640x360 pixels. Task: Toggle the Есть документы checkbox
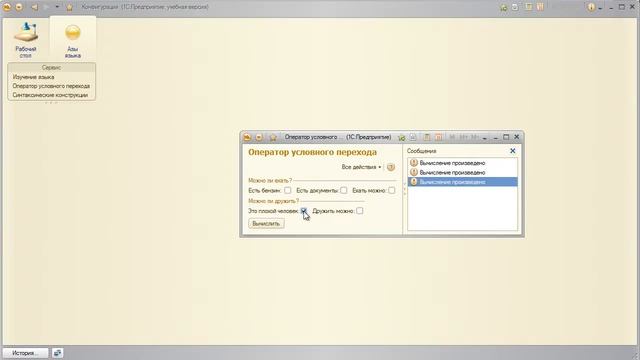pyautogui.click(x=344, y=190)
